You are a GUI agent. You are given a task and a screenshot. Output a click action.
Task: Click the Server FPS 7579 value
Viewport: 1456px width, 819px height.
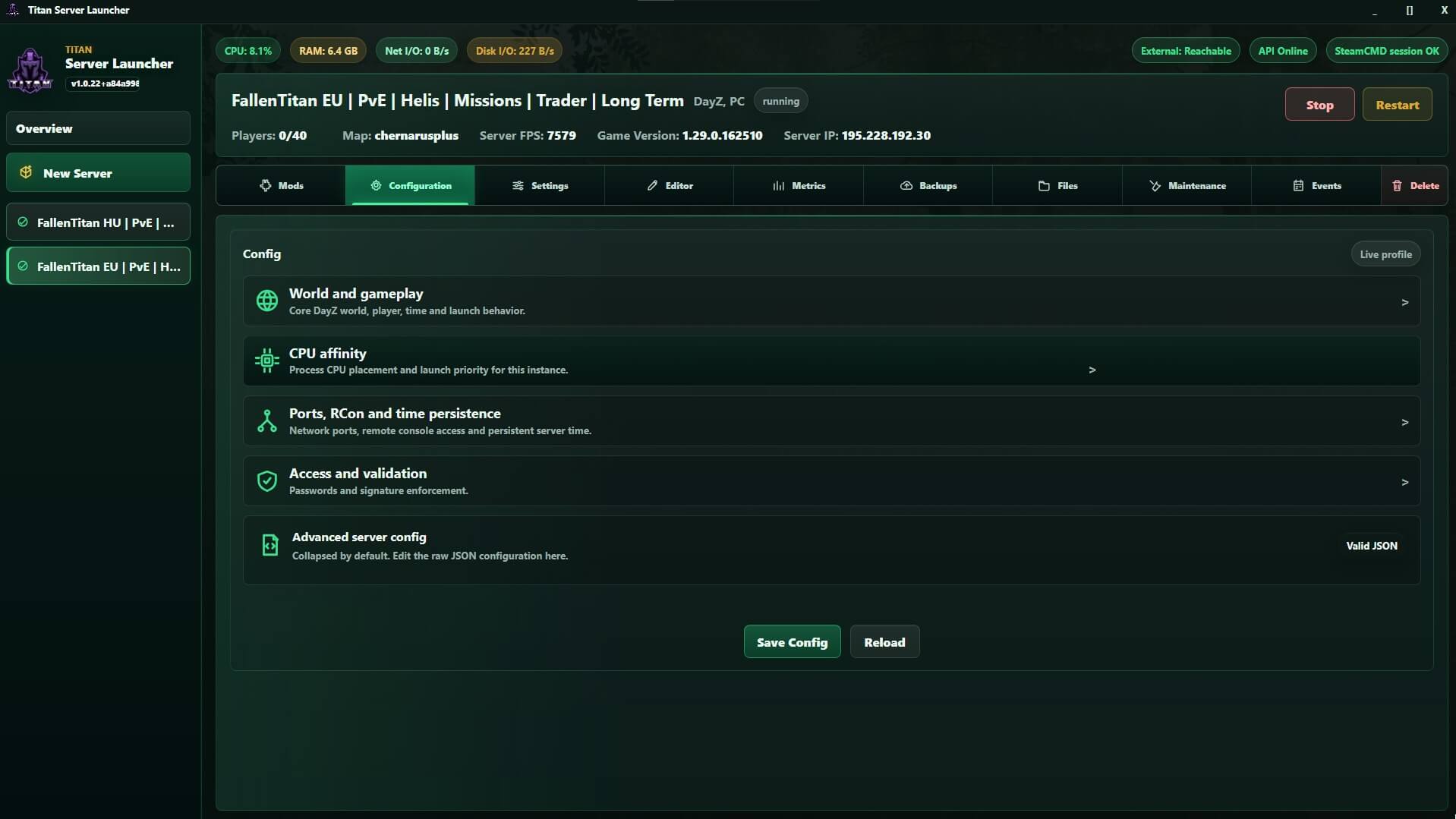coord(561,135)
